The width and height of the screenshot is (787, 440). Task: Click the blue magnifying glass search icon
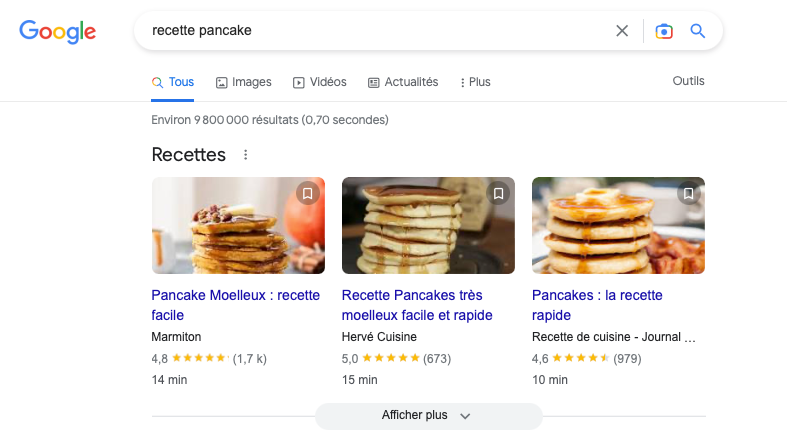point(698,31)
